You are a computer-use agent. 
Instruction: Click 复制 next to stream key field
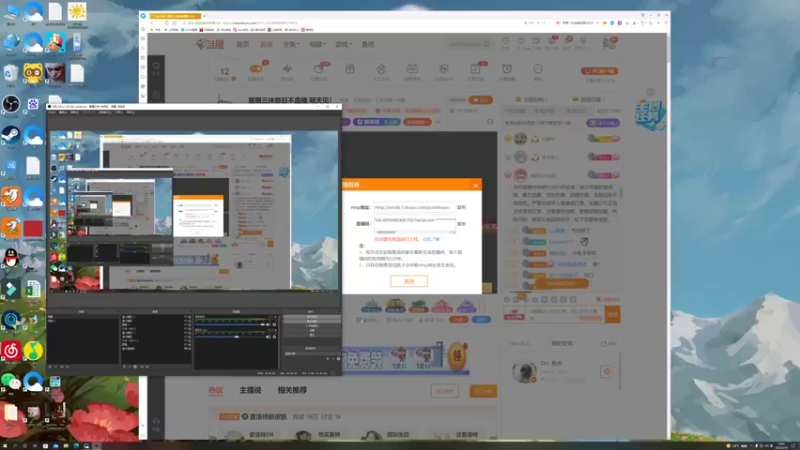[461, 224]
